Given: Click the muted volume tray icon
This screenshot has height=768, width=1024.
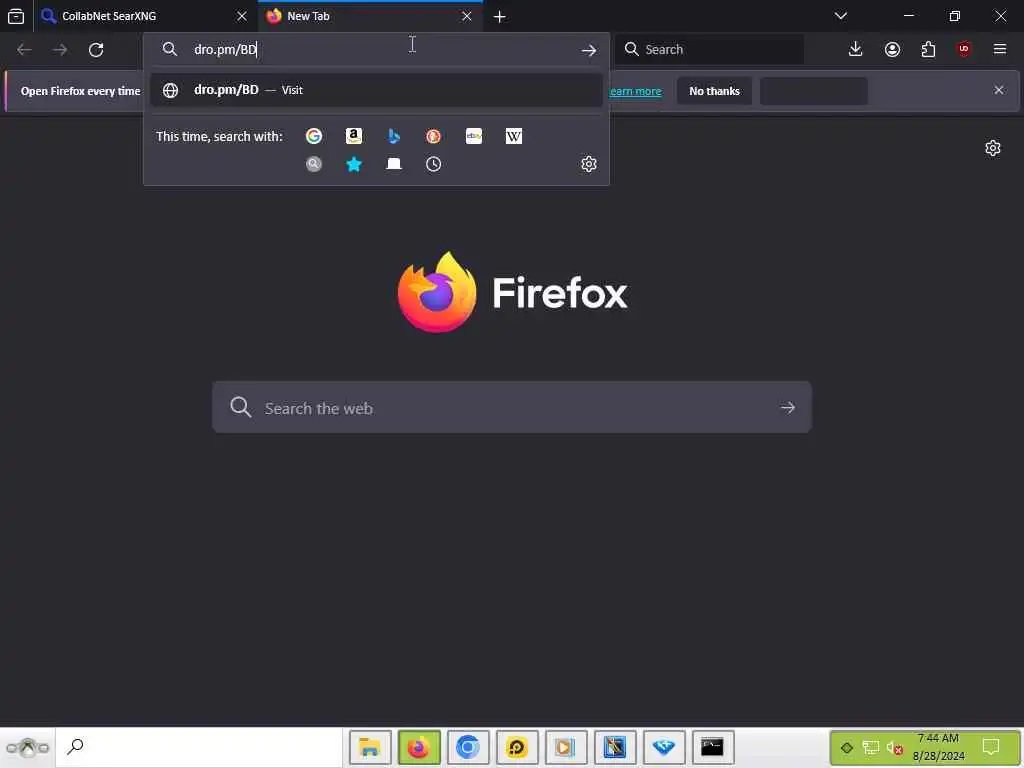Looking at the screenshot, I should tap(894, 748).
